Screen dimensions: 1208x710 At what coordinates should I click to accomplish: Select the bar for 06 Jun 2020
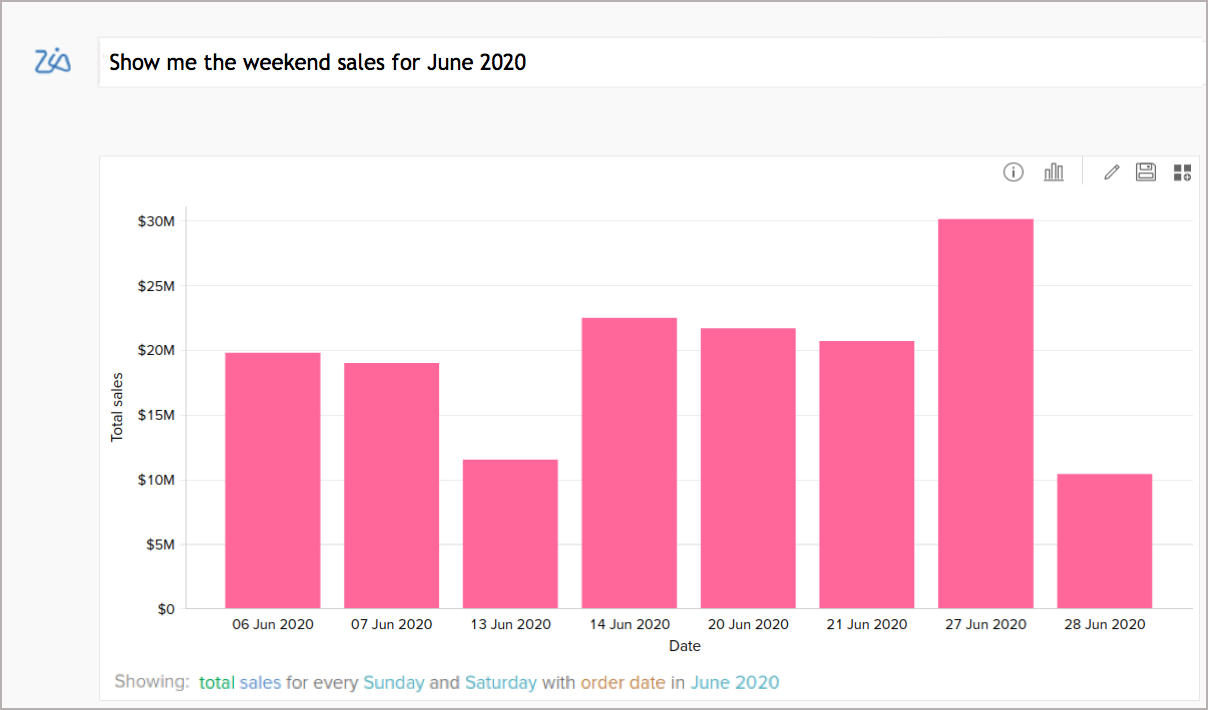pos(272,480)
